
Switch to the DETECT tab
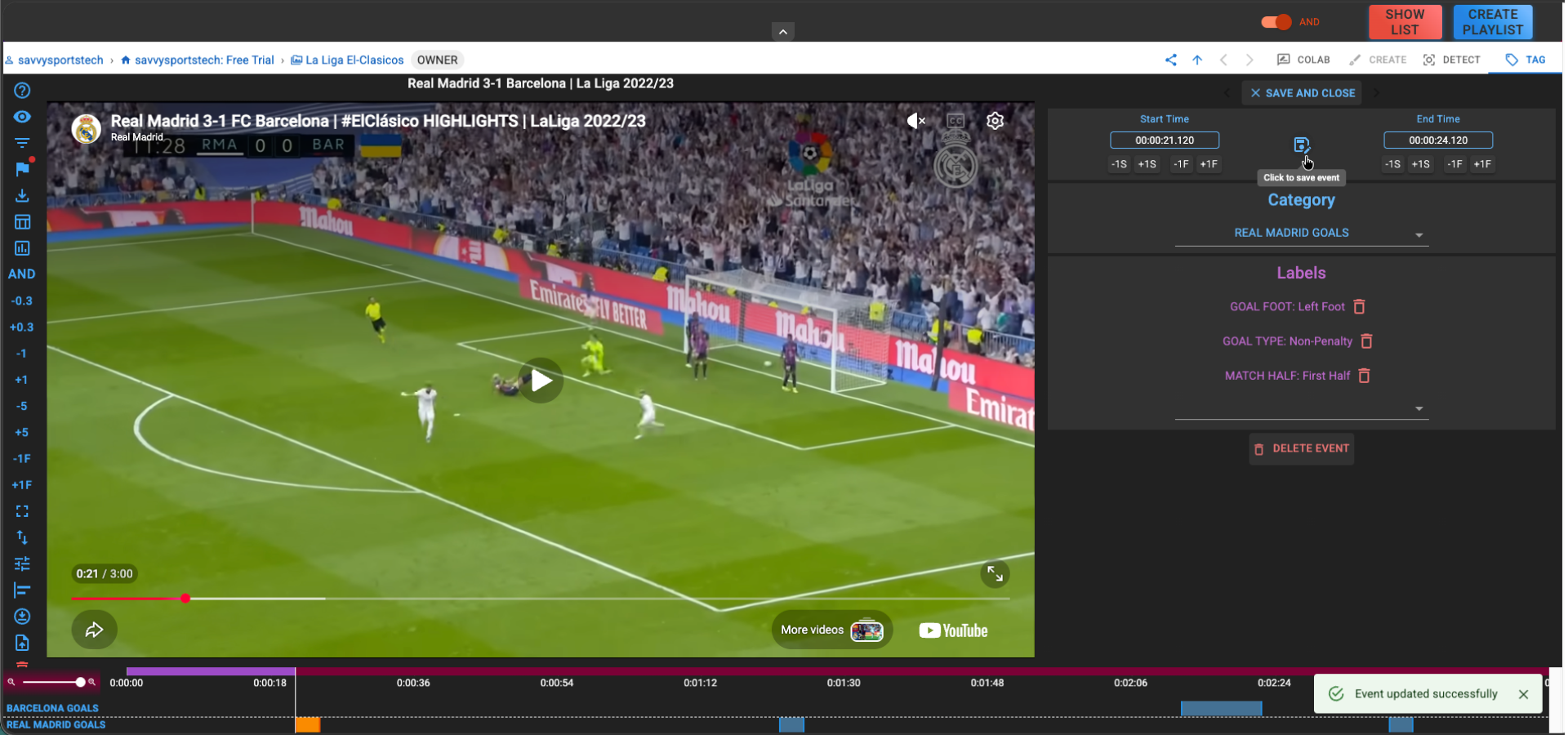1451,60
